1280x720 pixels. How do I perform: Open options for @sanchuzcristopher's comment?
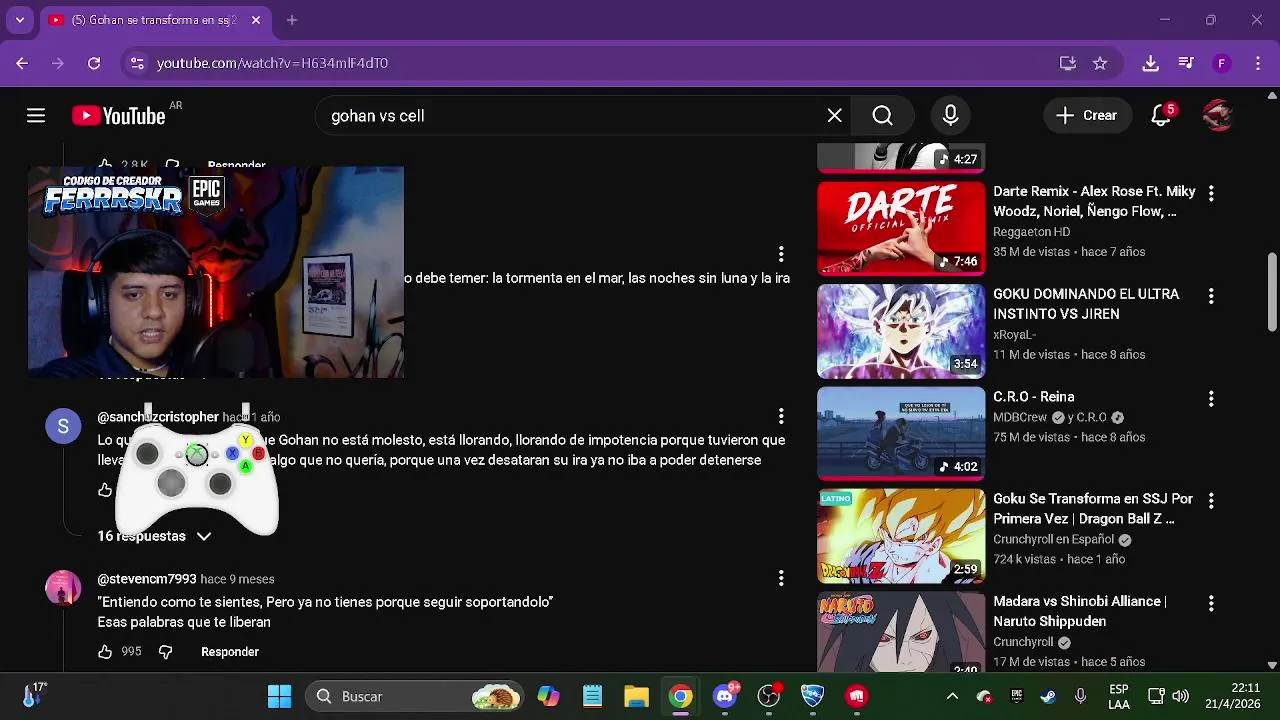tap(781, 416)
